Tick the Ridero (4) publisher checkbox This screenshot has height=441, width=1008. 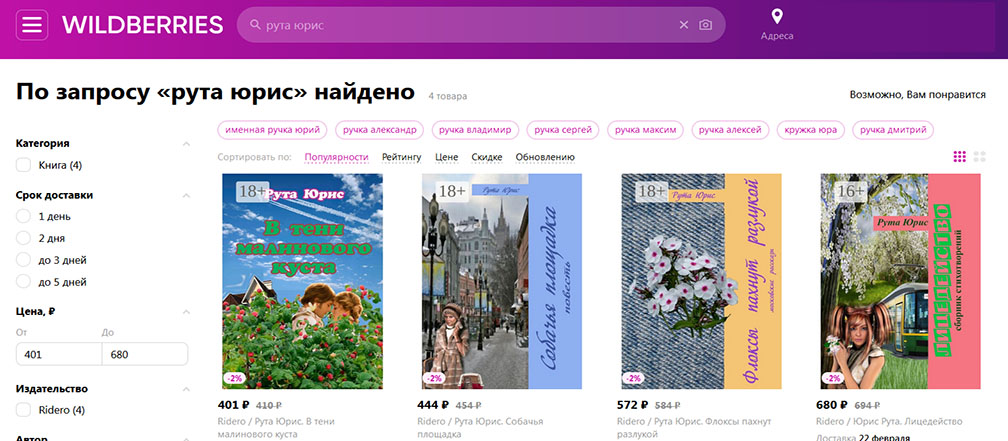[x=24, y=410]
